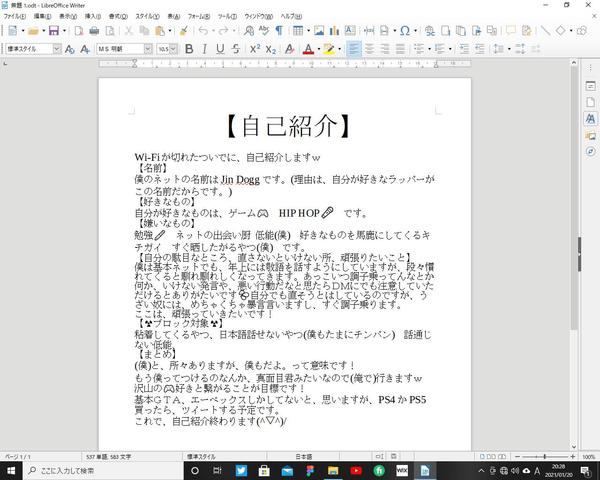Screen dimensions: 600x480
Task: Export directly as PDF icon
Action: 79,31
